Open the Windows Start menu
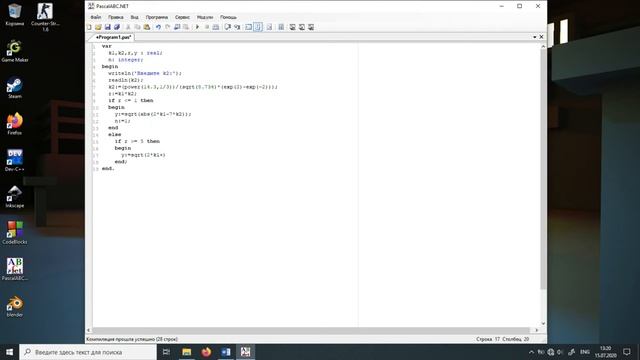Image resolution: width=640 pixels, height=360 pixels. [9, 352]
